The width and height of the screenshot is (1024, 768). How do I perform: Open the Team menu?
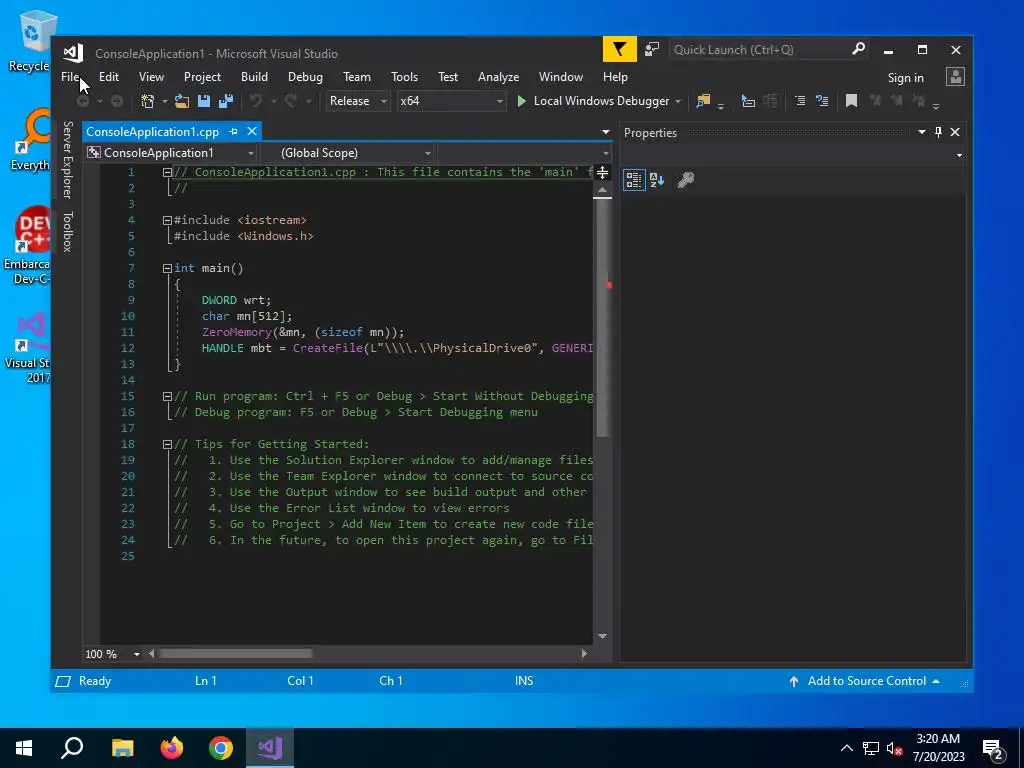coord(357,77)
